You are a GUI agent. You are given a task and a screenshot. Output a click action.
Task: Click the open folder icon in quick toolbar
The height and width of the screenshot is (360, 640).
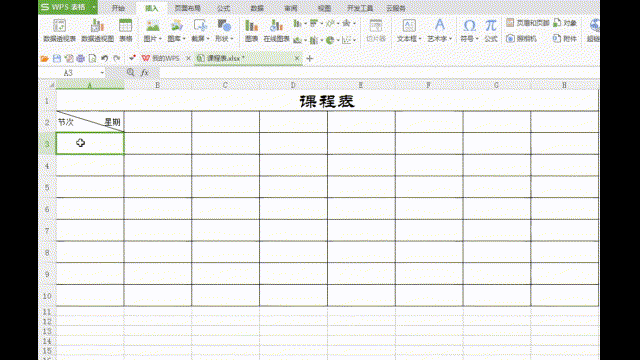coord(44,59)
